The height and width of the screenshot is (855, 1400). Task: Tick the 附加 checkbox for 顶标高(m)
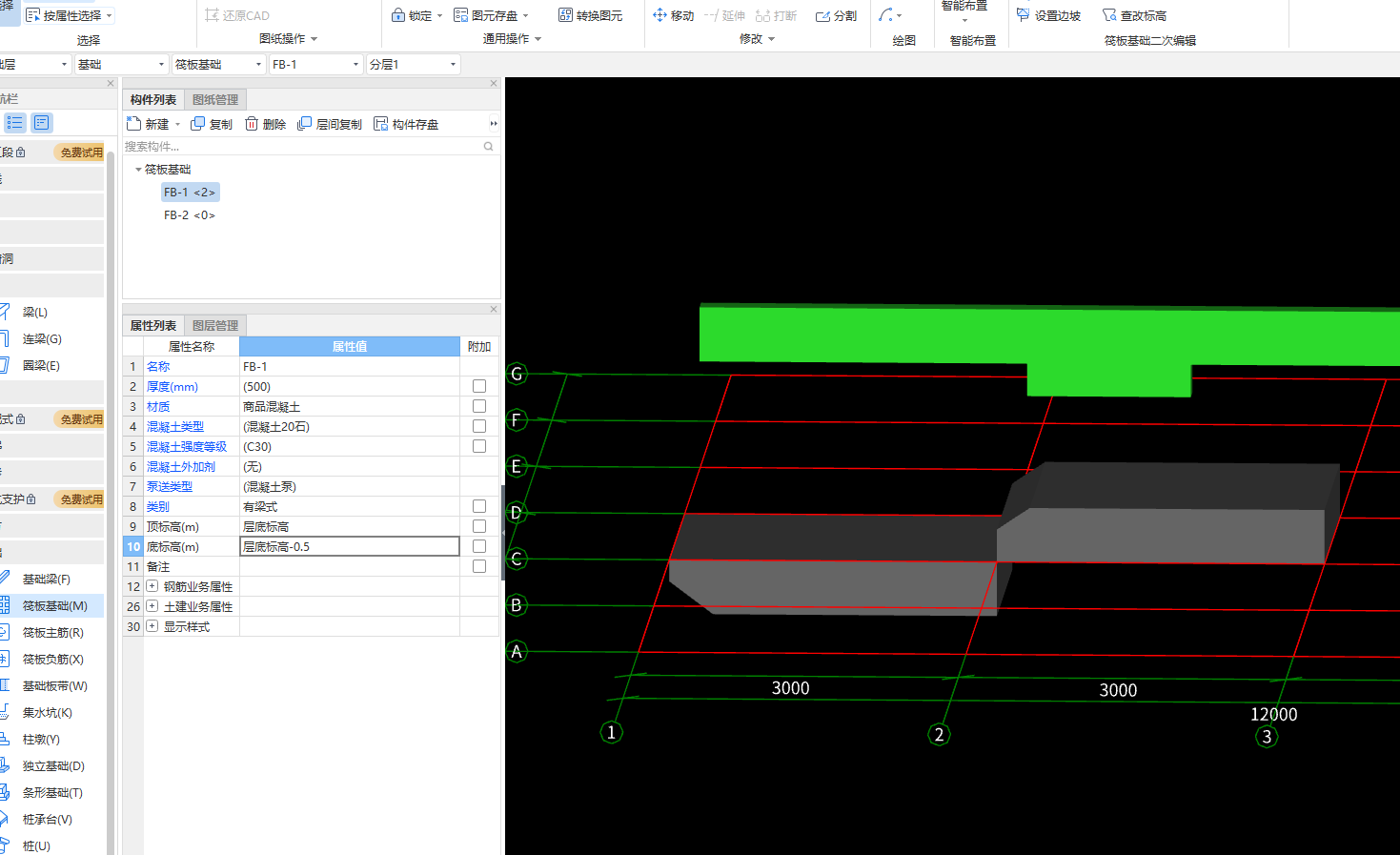[x=479, y=526]
